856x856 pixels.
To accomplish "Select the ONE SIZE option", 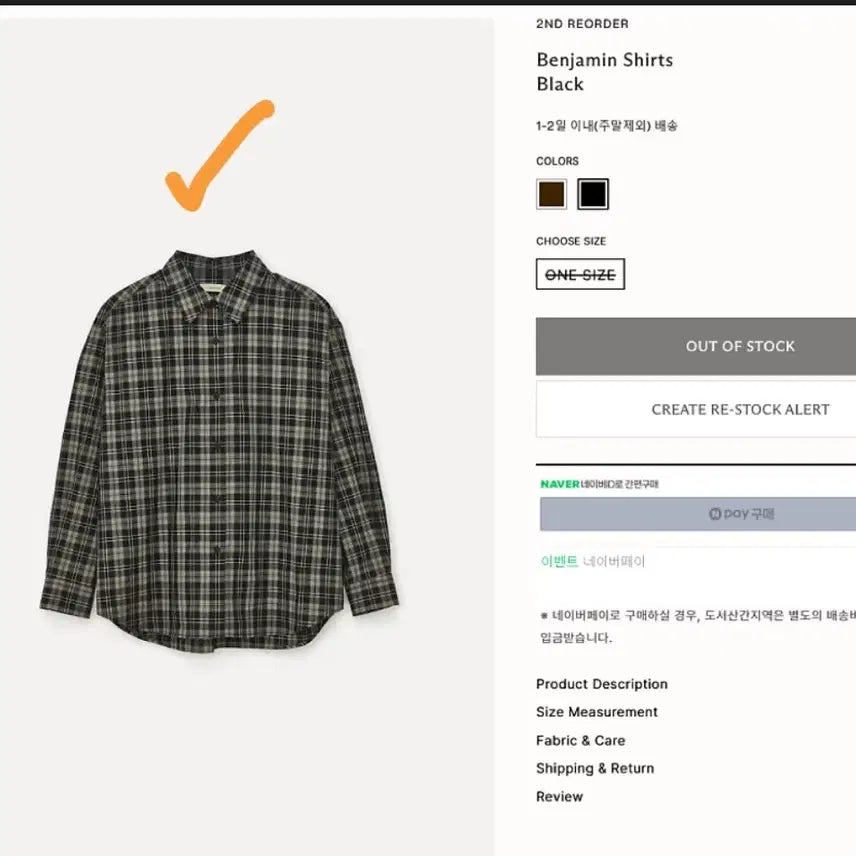I will [579, 274].
